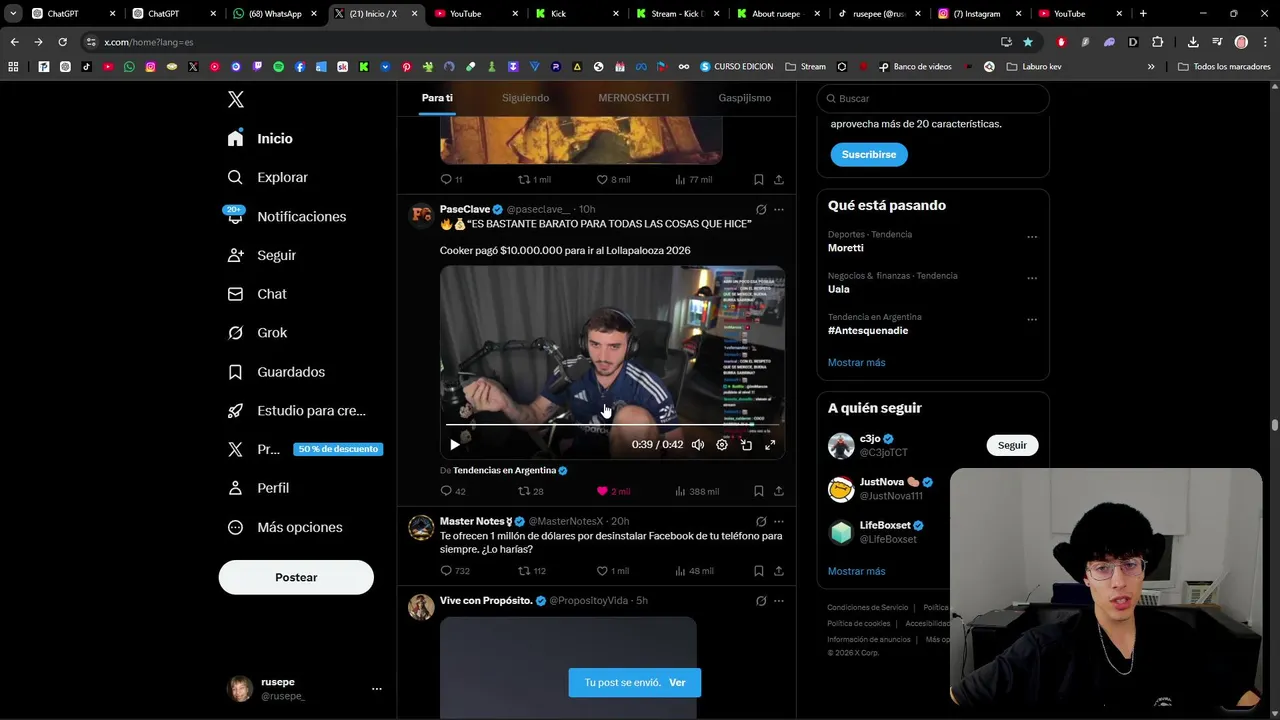Mute the PaseClave video volume
1280x720 pixels.
[698, 445]
